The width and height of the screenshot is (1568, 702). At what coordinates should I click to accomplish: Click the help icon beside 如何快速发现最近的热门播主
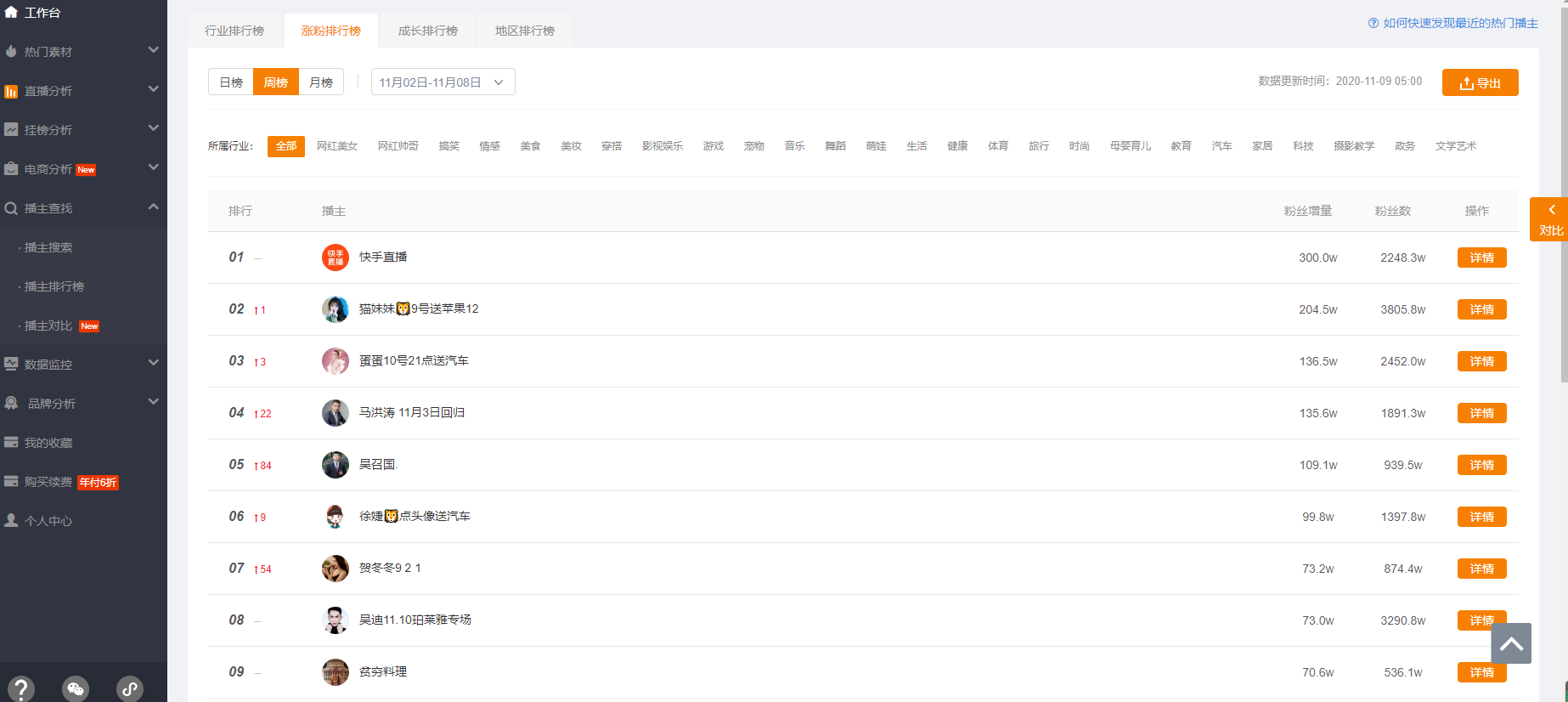click(x=1373, y=23)
